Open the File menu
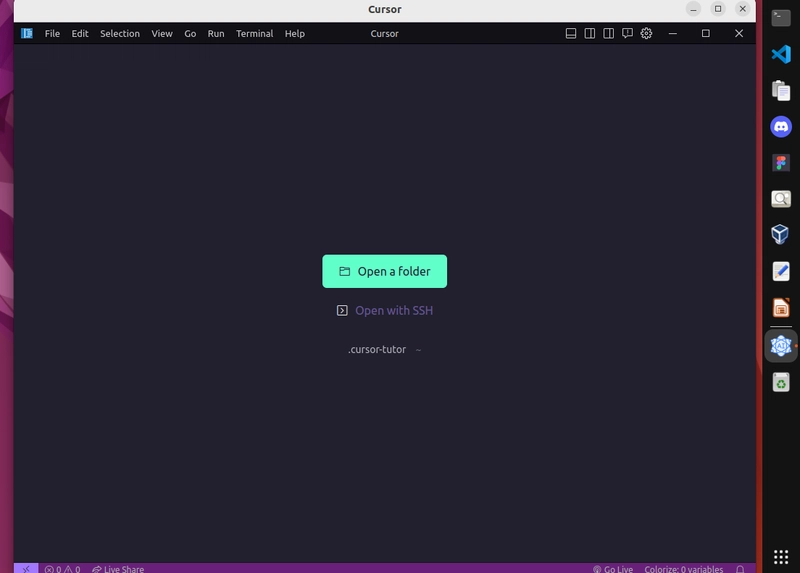The image size is (800, 573). click(x=52, y=33)
